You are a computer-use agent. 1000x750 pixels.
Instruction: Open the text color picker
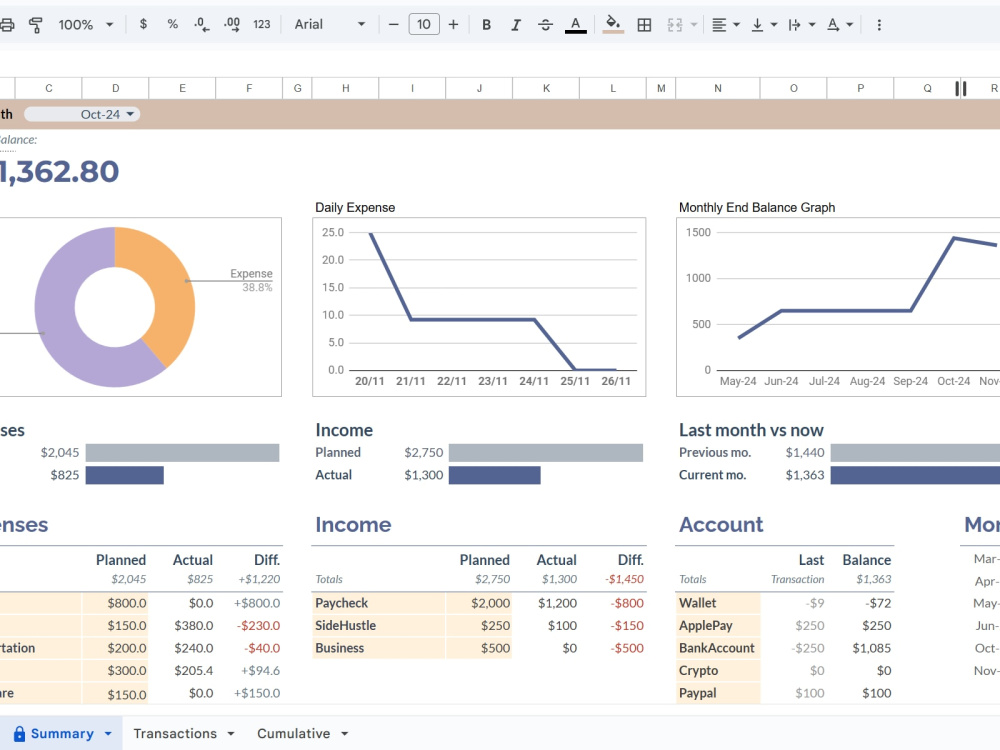[575, 24]
